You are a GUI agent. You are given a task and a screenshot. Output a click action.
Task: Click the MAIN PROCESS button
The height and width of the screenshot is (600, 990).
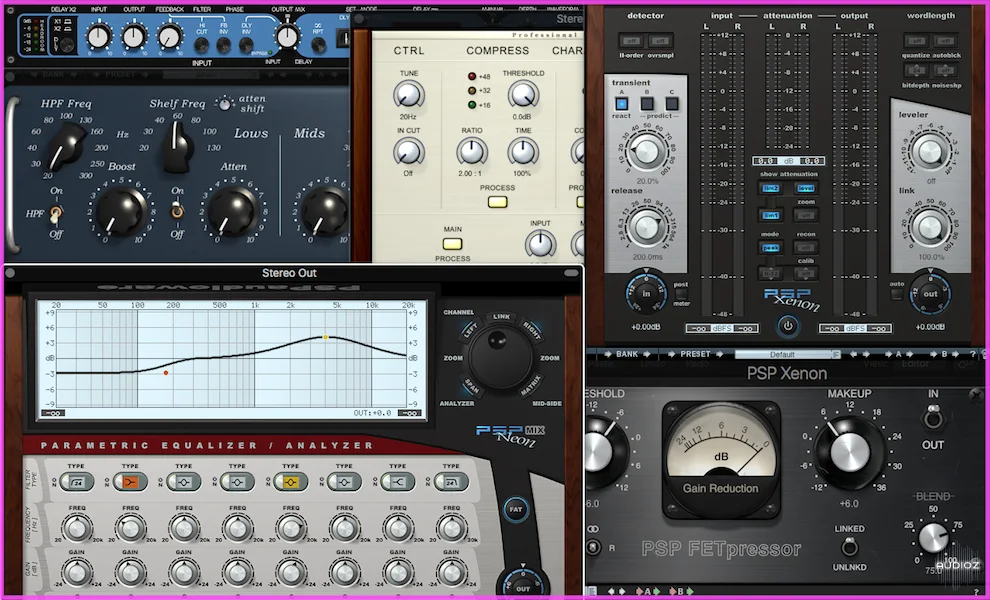[452, 244]
